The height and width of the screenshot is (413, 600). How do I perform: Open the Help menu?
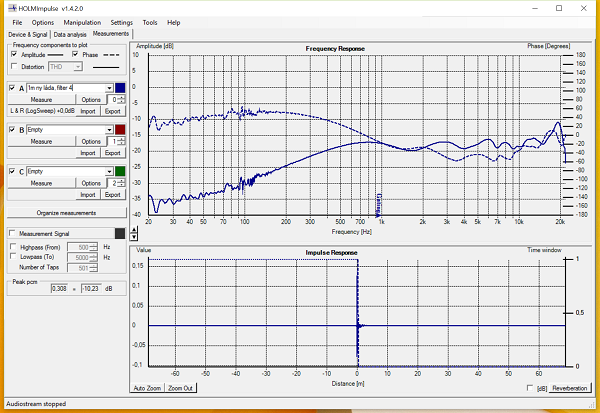coord(173,23)
